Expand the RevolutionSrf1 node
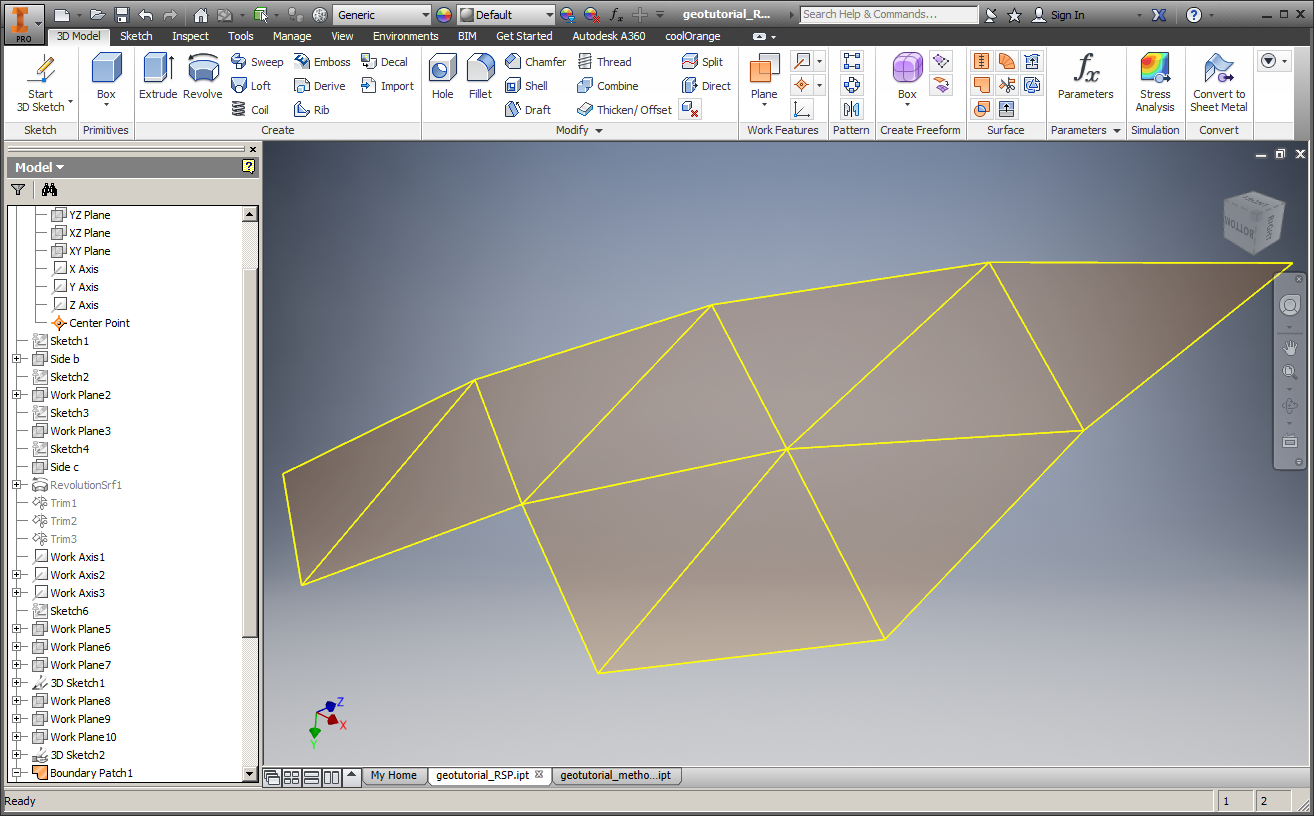Image resolution: width=1314 pixels, height=816 pixels. point(16,485)
